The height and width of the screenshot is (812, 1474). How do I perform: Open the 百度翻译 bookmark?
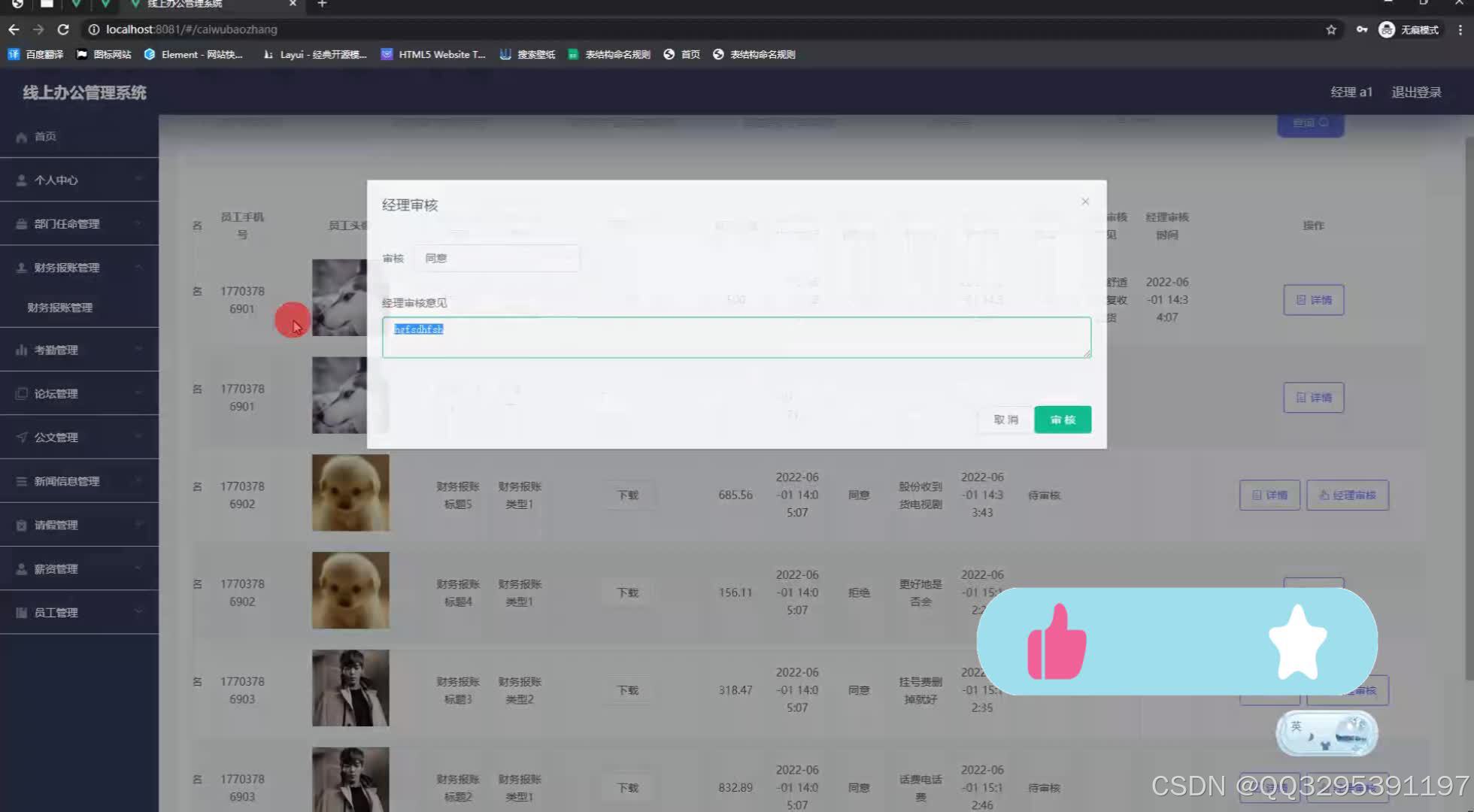click(x=35, y=54)
